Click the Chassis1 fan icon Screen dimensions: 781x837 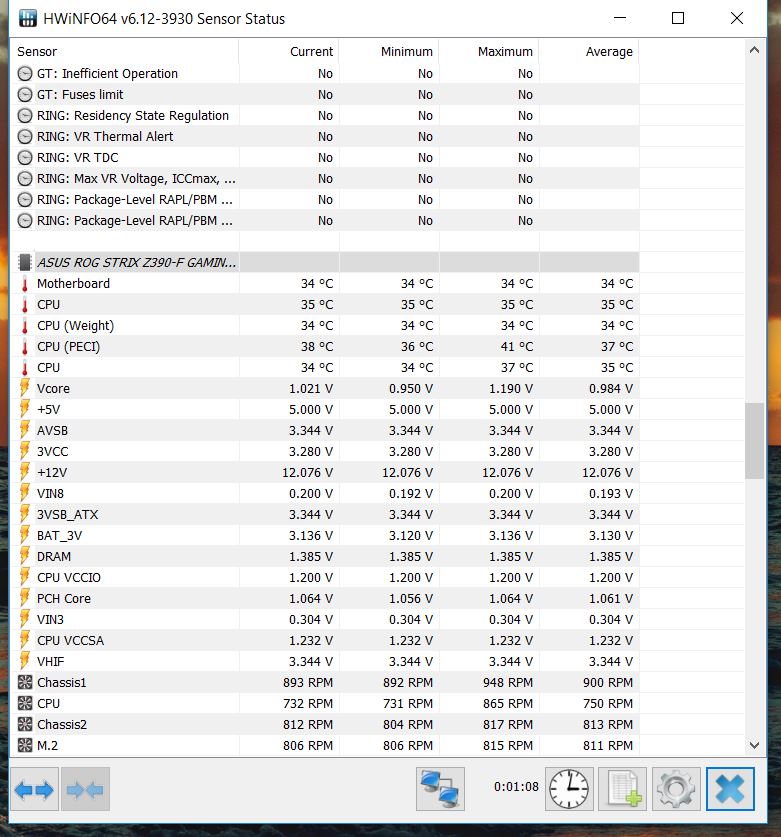tap(25, 682)
